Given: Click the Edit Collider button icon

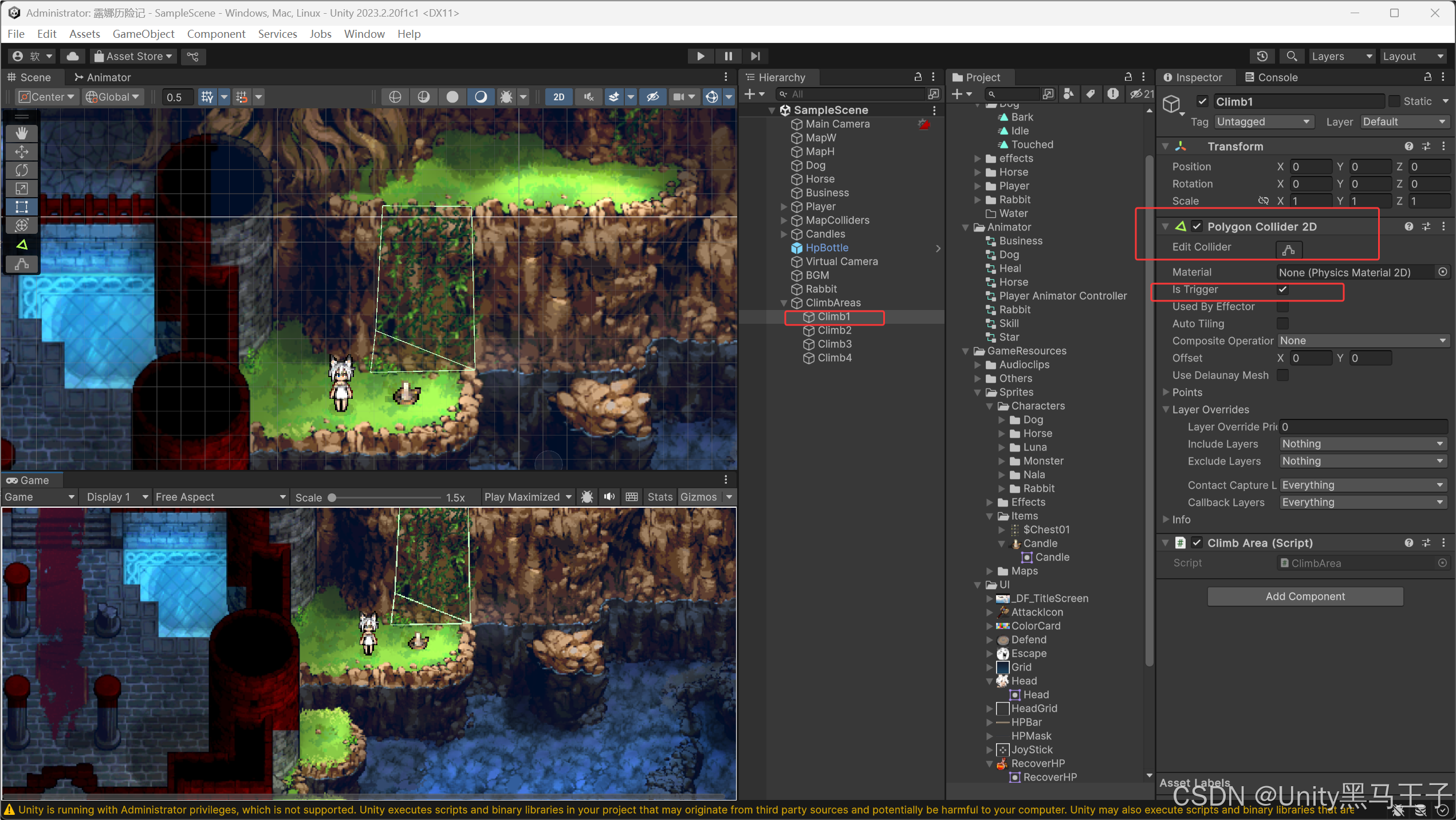Looking at the screenshot, I should (x=1289, y=250).
